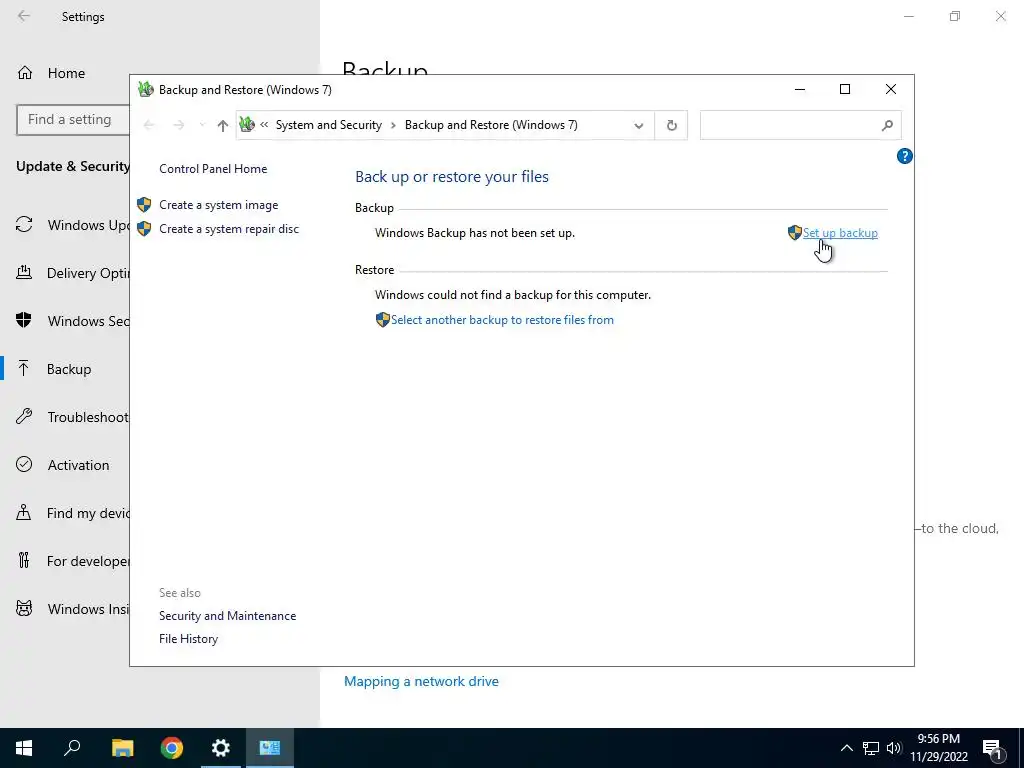The height and width of the screenshot is (768, 1024).
Task: Open the Windows Start menu
Action: 24,748
